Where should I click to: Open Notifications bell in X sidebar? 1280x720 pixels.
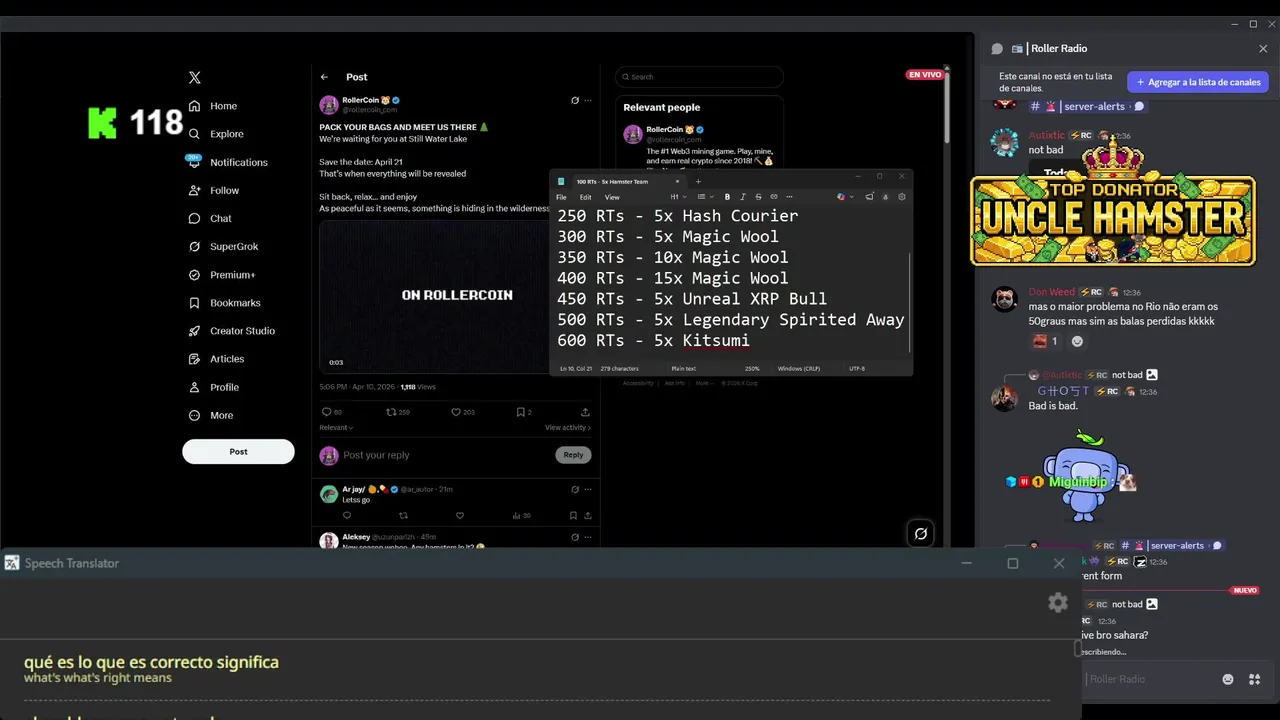228,162
